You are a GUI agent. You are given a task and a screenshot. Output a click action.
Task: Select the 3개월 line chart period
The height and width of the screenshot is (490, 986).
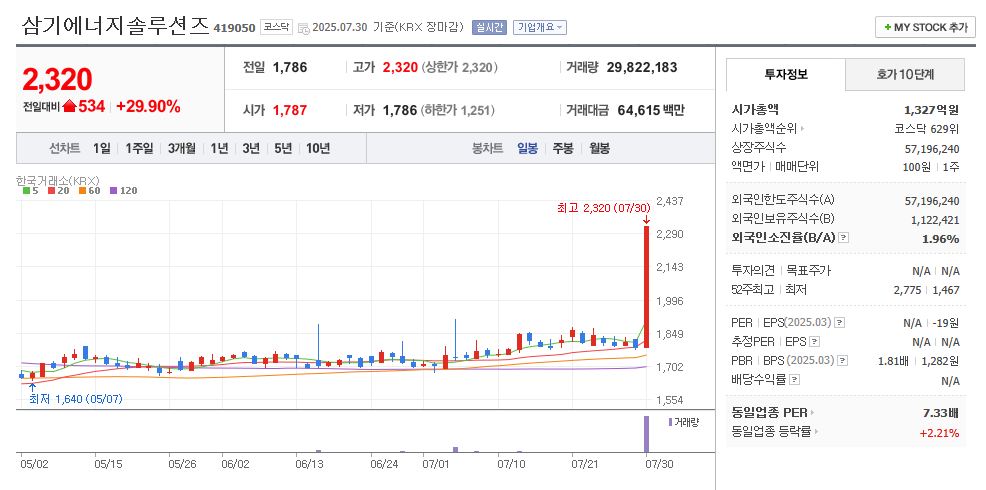pos(182,148)
